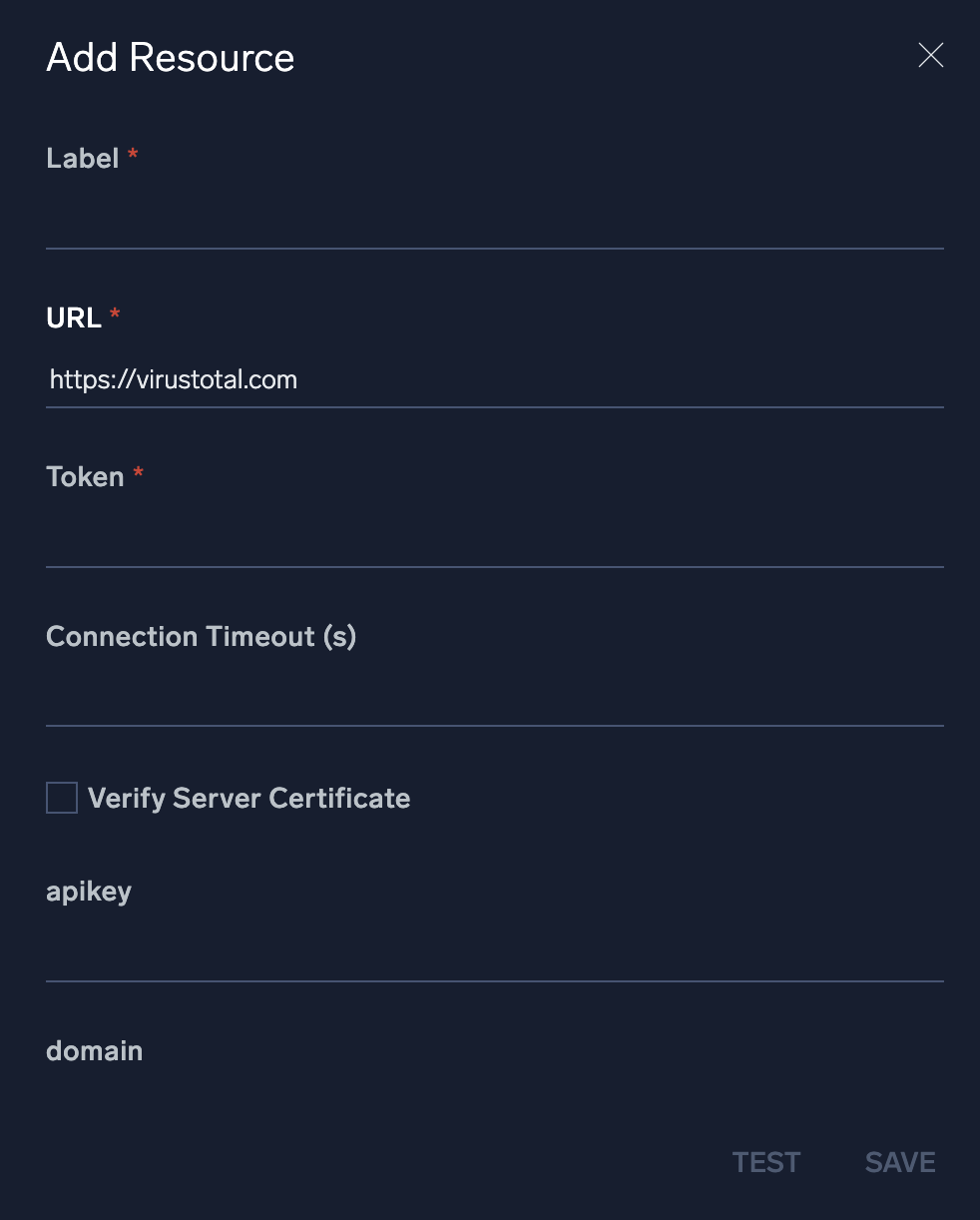Enable Verify Server Certificate
Viewport: 980px width, 1220px height.
coord(62,798)
